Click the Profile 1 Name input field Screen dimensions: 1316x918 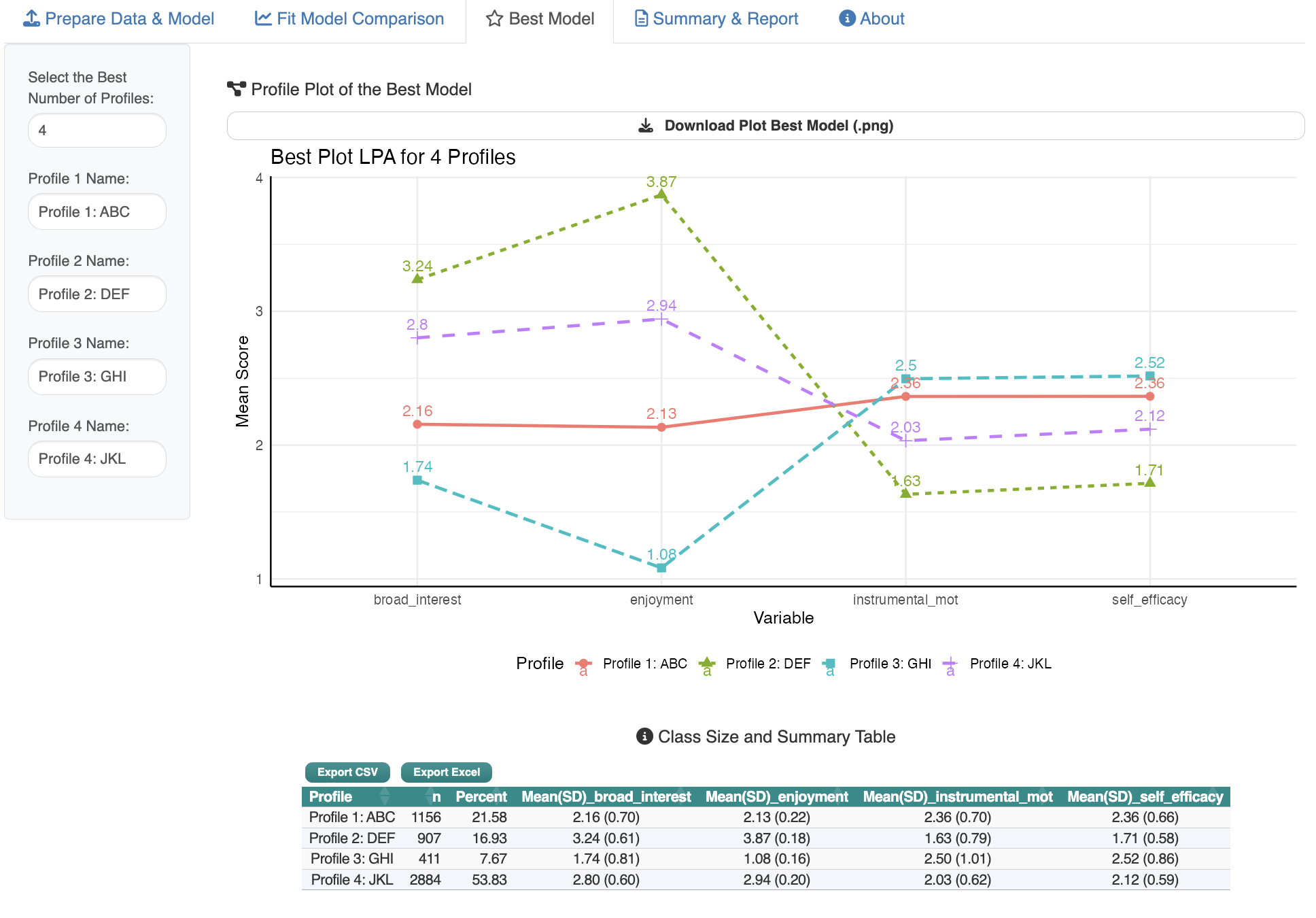(97, 211)
